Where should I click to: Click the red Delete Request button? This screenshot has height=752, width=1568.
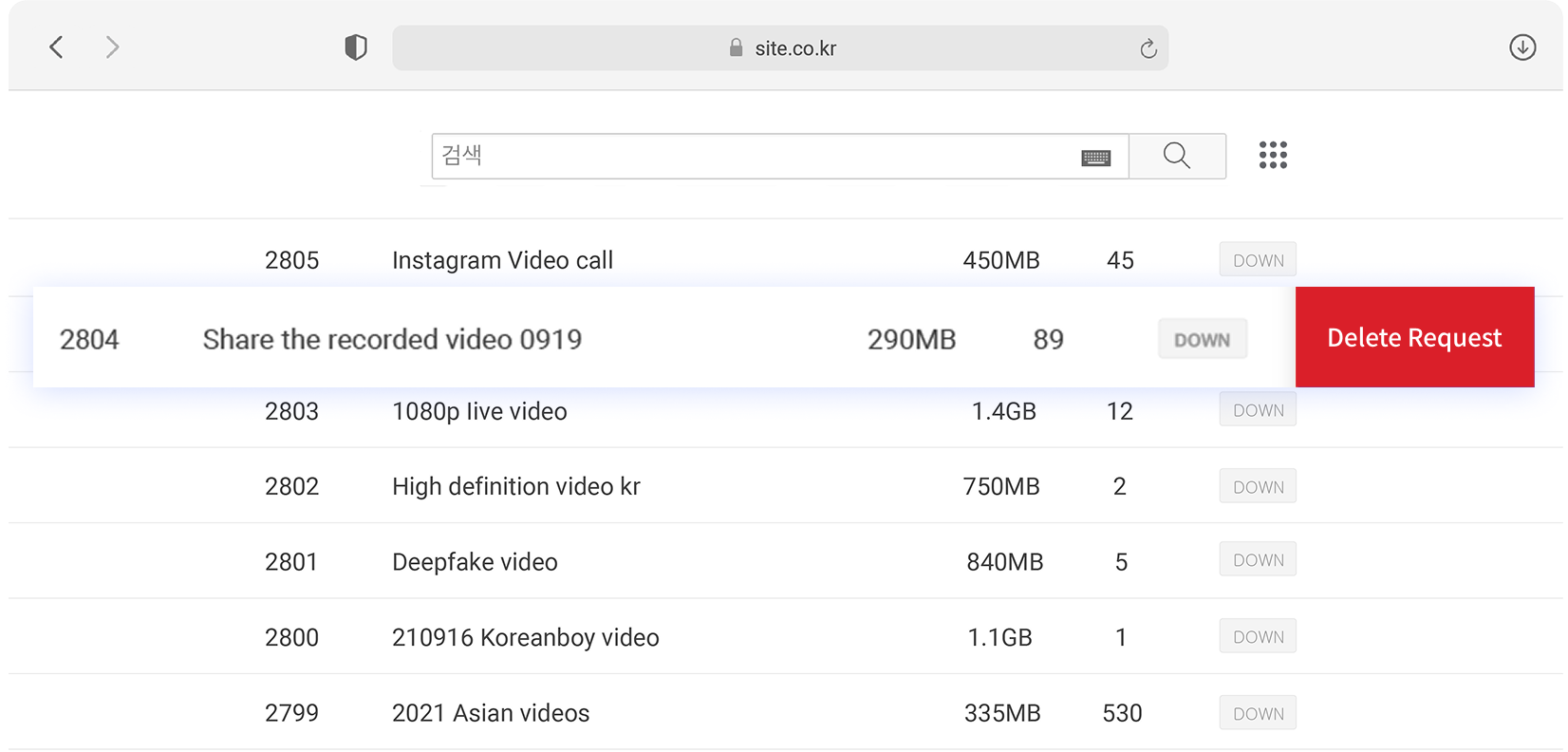pyautogui.click(x=1413, y=337)
